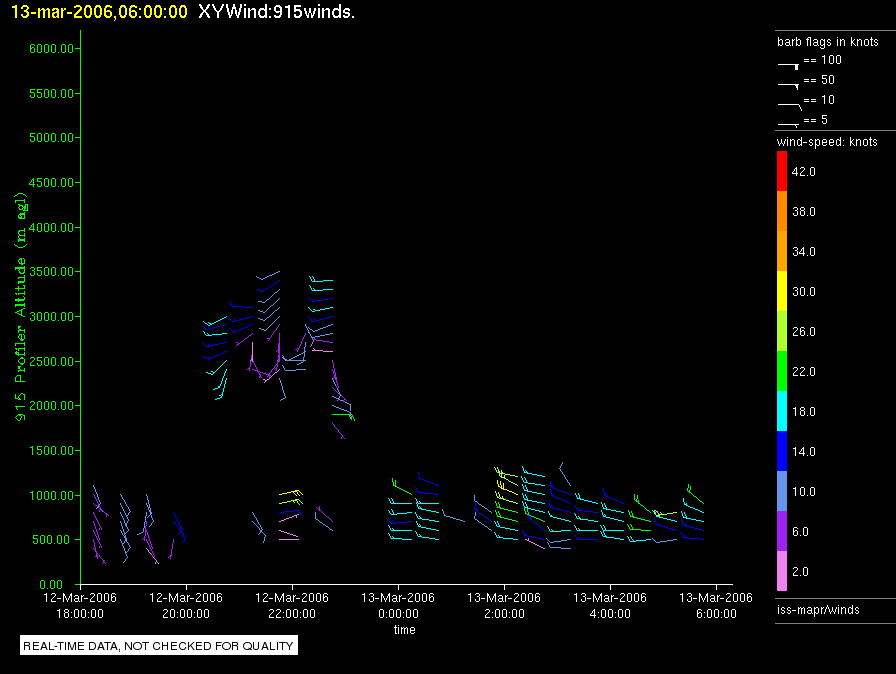Click the 13-Mar-2006 0:00:00 time label
896x674 pixels.
click(398, 605)
